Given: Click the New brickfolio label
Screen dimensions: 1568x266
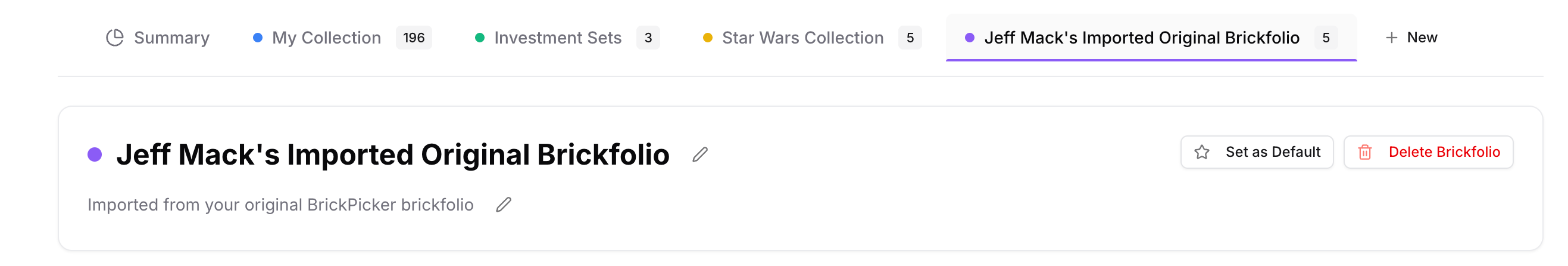Looking at the screenshot, I should pyautogui.click(x=1422, y=38).
